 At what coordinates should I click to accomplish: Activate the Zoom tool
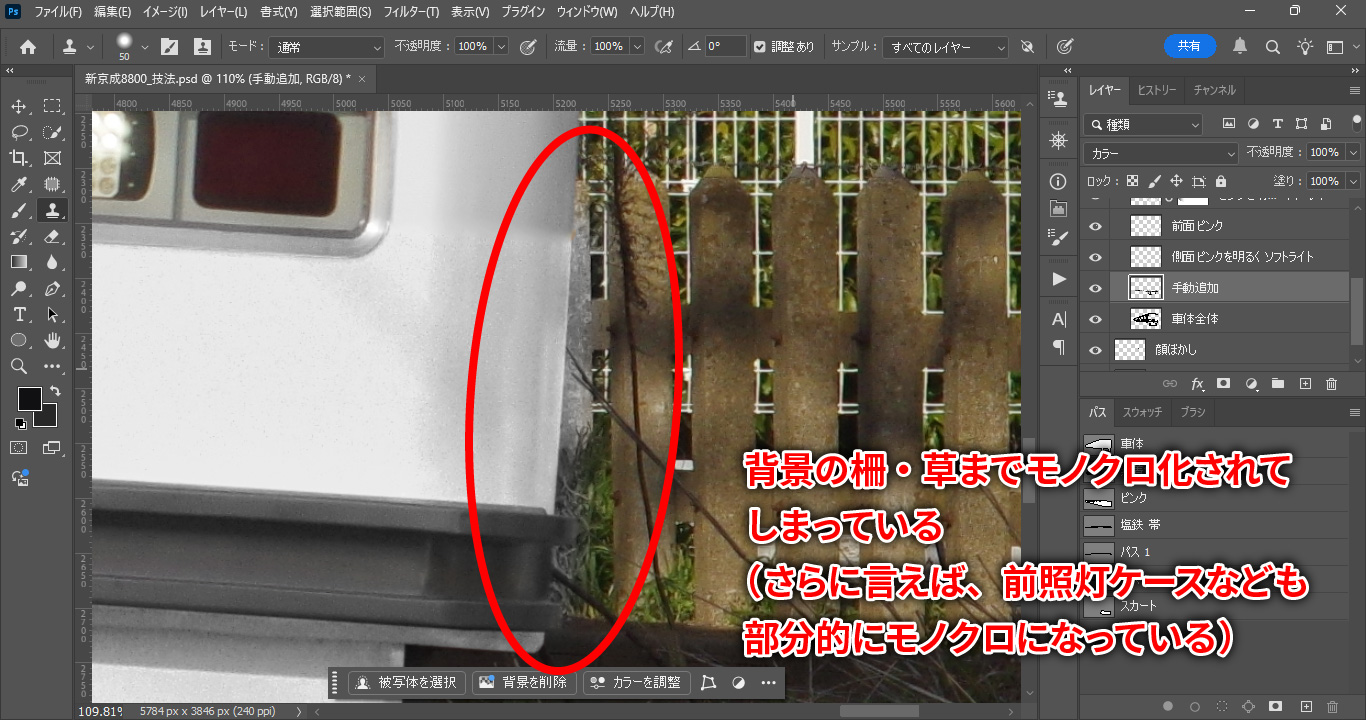pyautogui.click(x=19, y=366)
